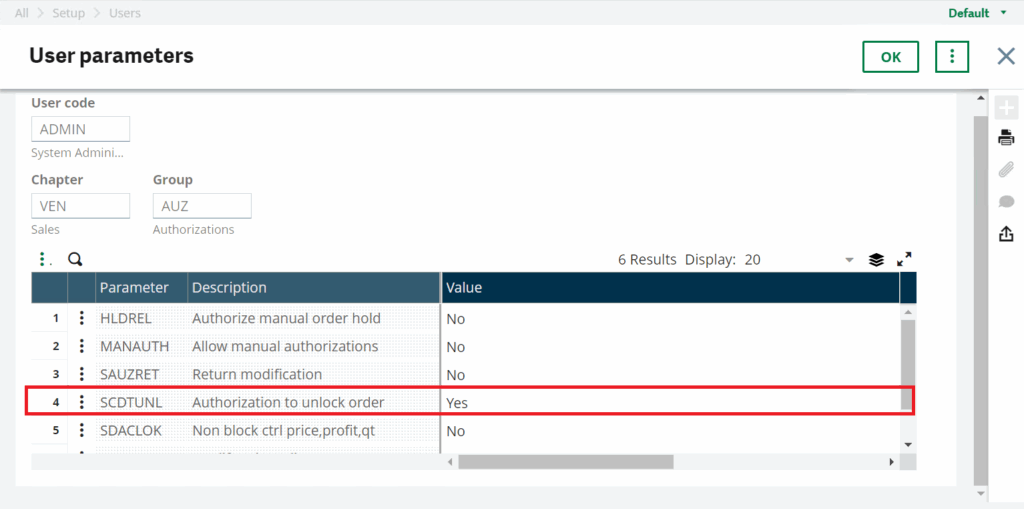Click the search magnifier above the grid
The height and width of the screenshot is (509, 1024).
[76, 259]
